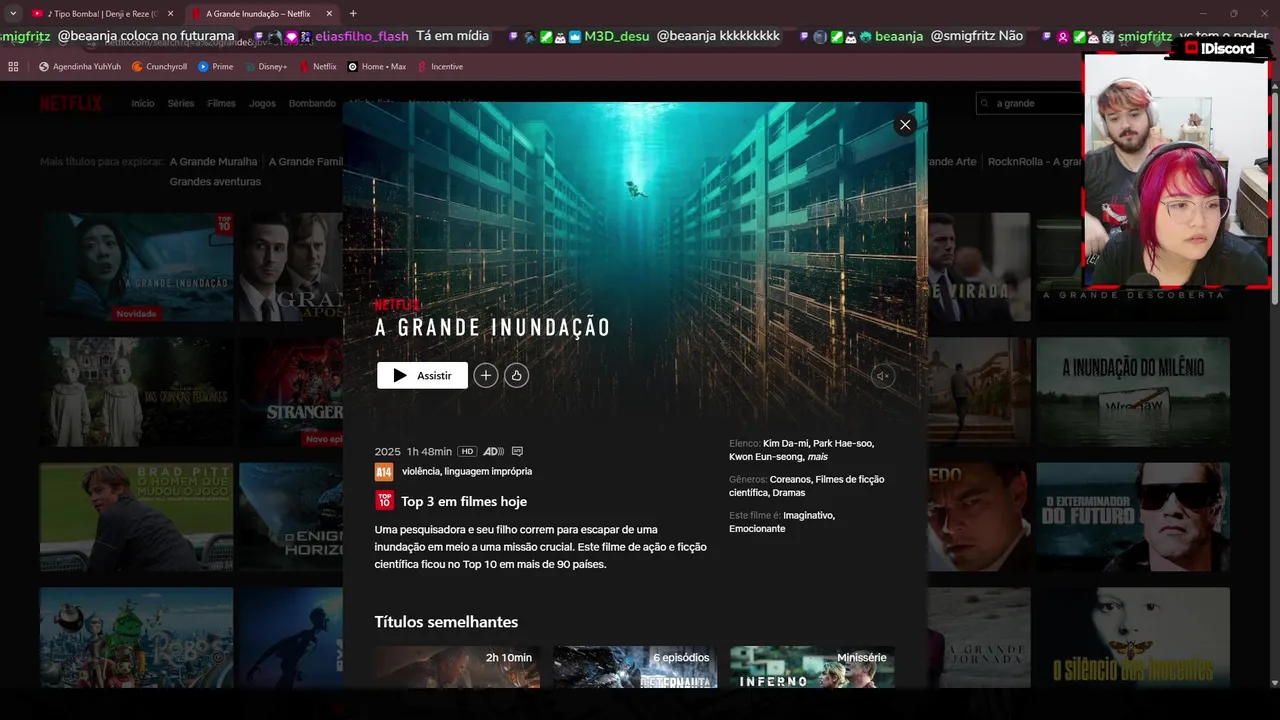Close the movie details modal
The height and width of the screenshot is (720, 1280).
click(905, 125)
